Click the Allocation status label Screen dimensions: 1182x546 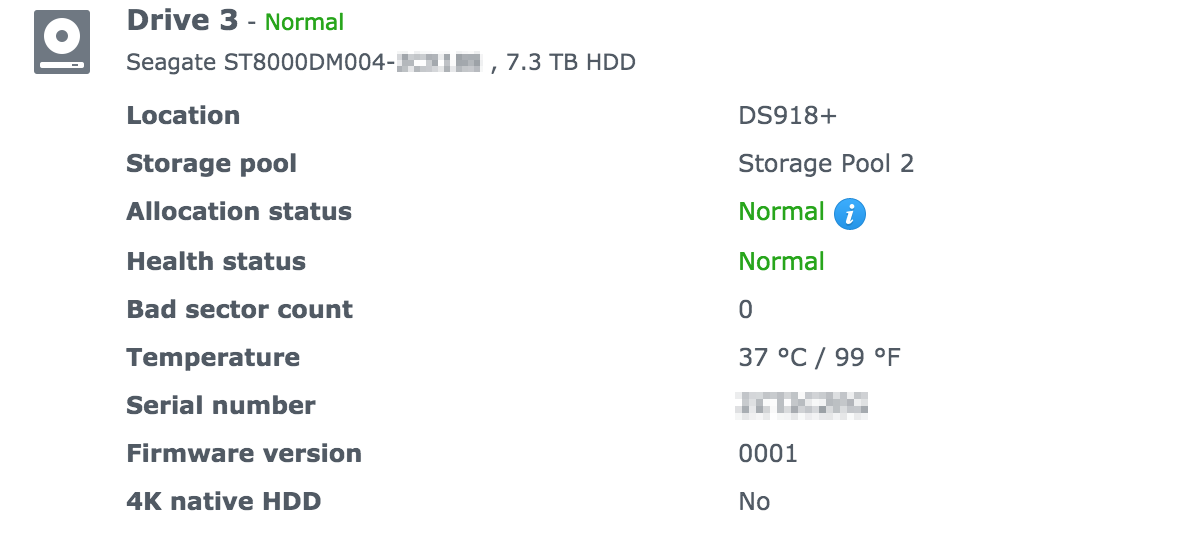pos(239,212)
